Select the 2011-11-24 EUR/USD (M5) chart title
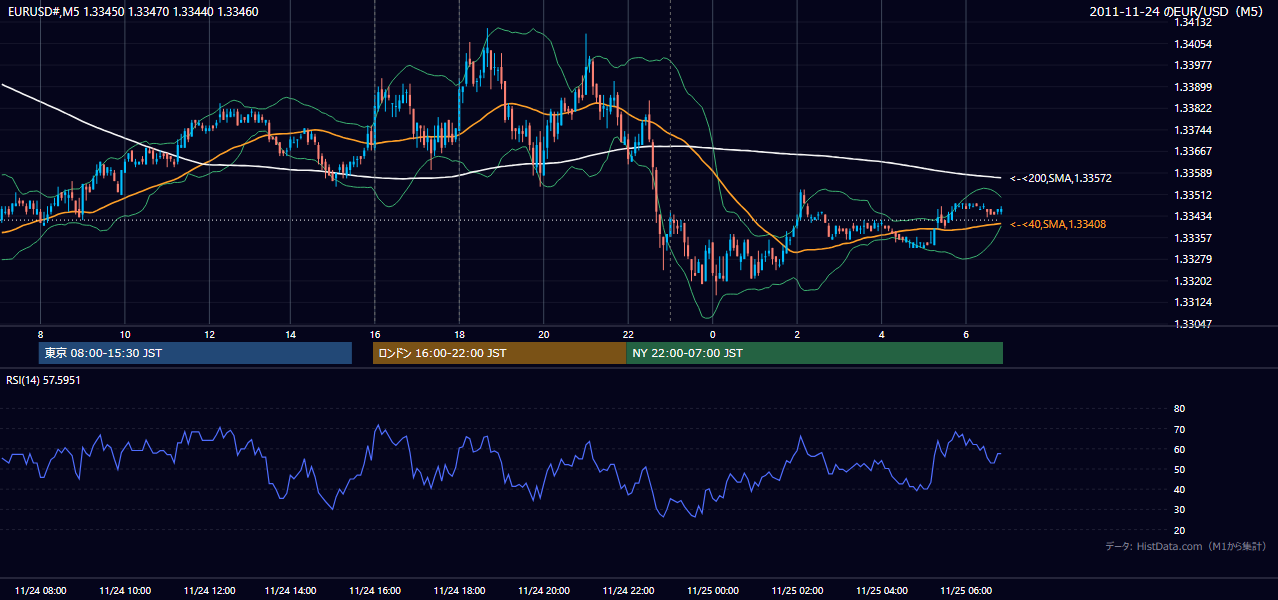This screenshot has width=1278, height=600. 1177,11
